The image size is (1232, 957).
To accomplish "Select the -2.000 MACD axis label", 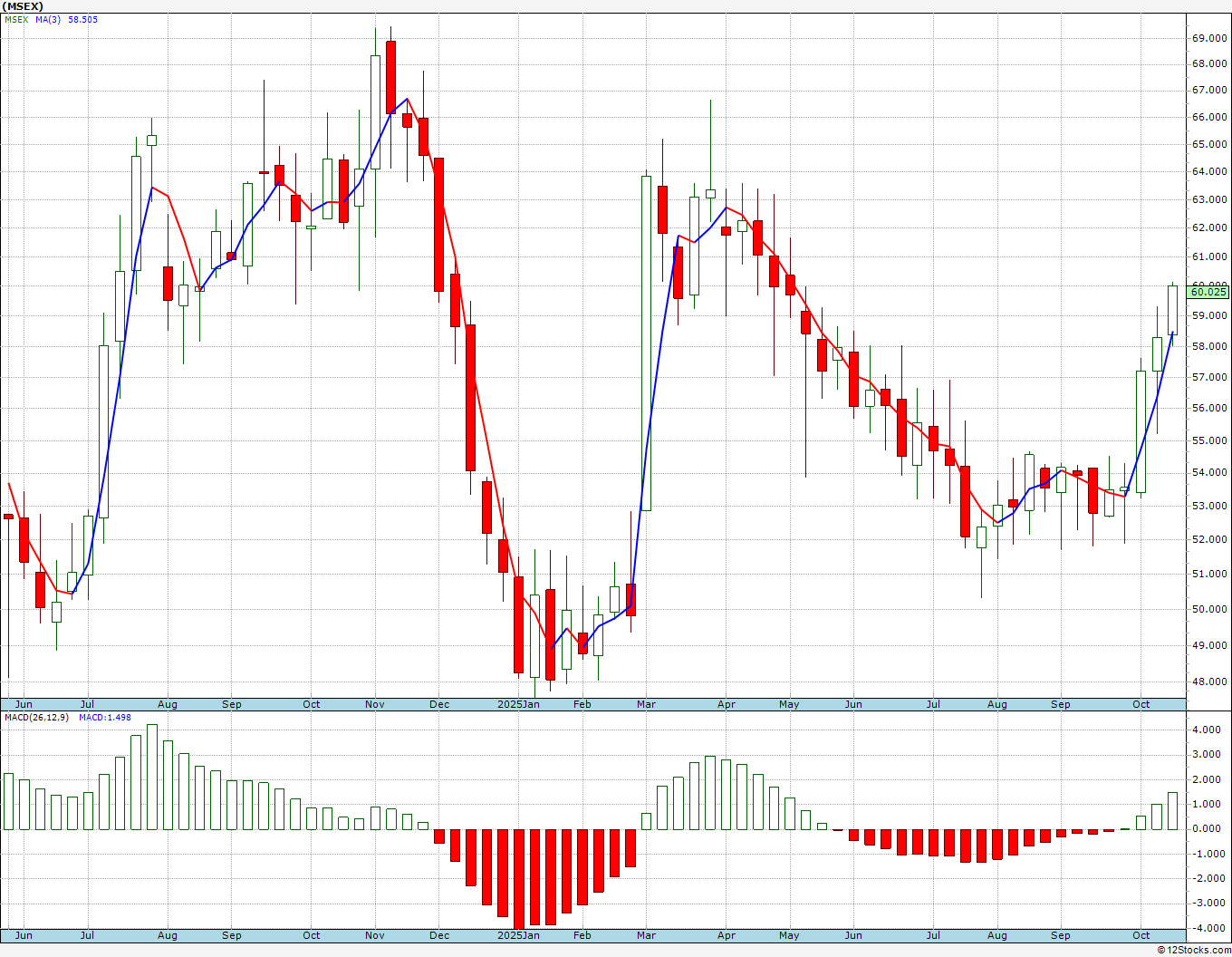I will click(1210, 879).
